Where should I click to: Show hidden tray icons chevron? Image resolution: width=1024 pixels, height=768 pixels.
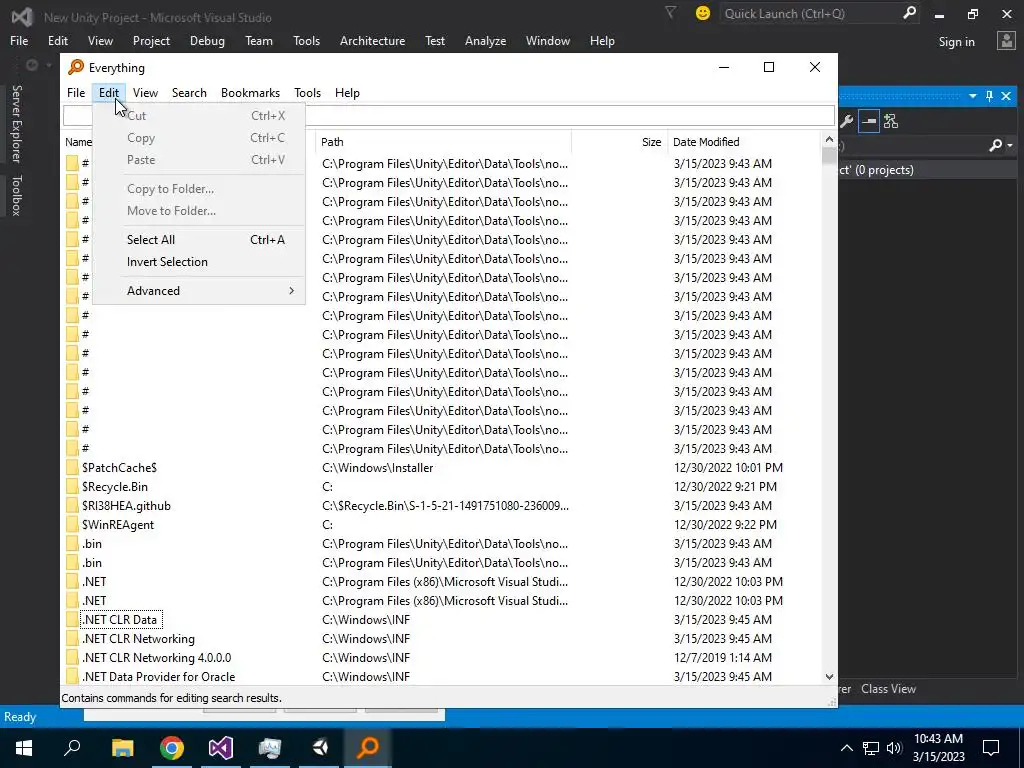(x=846, y=748)
